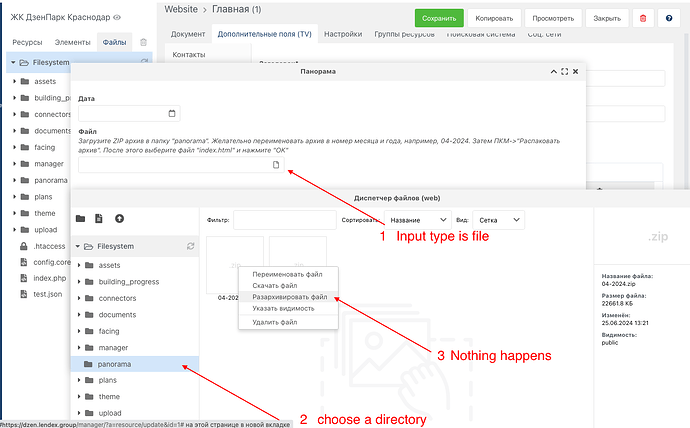Select plans folder in left sidebar
The height and width of the screenshot is (428, 690).
pyautogui.click(x=43, y=197)
